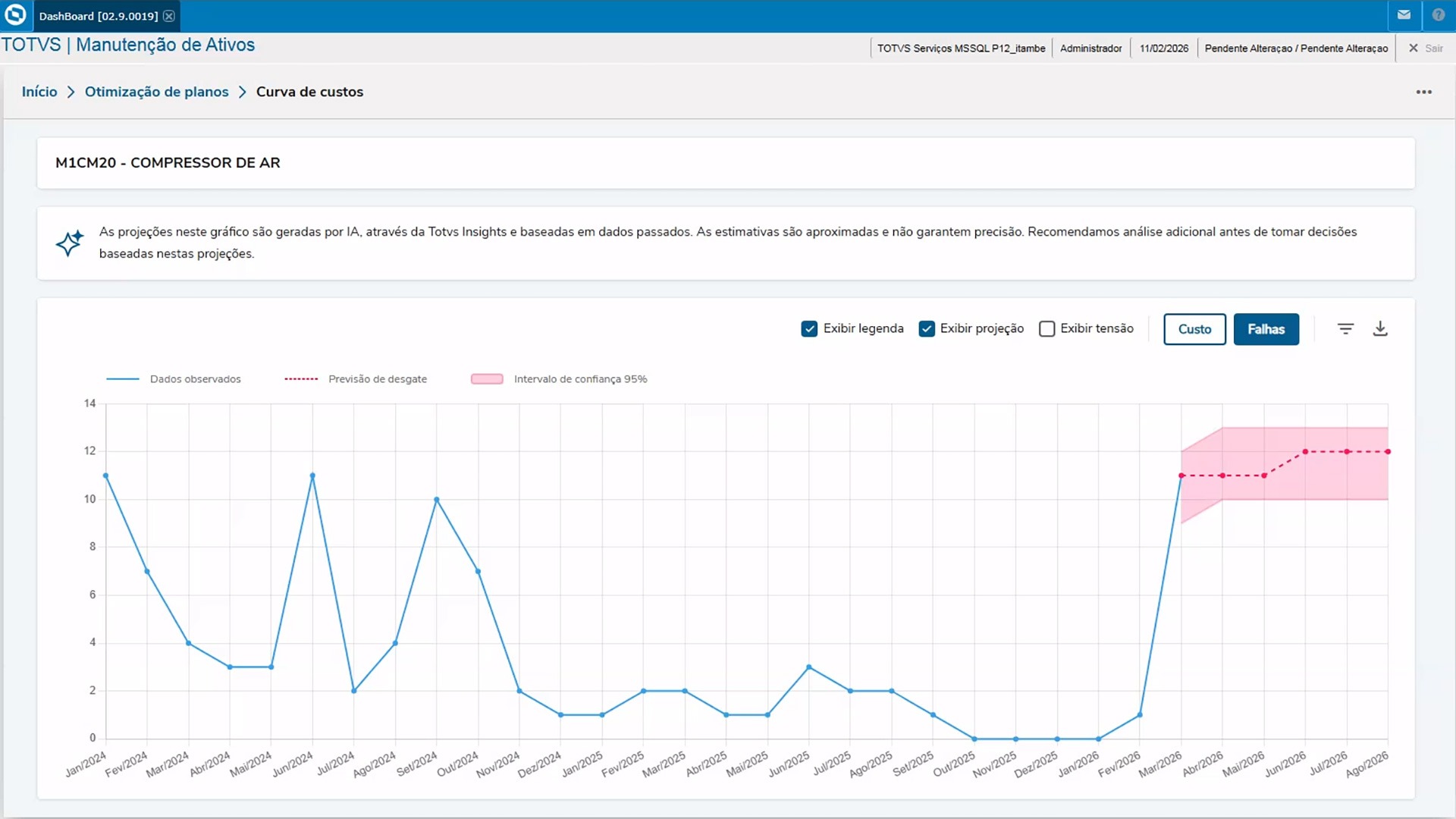This screenshot has width=1456, height=819.
Task: Open the mail envelope icon
Action: [1404, 15]
